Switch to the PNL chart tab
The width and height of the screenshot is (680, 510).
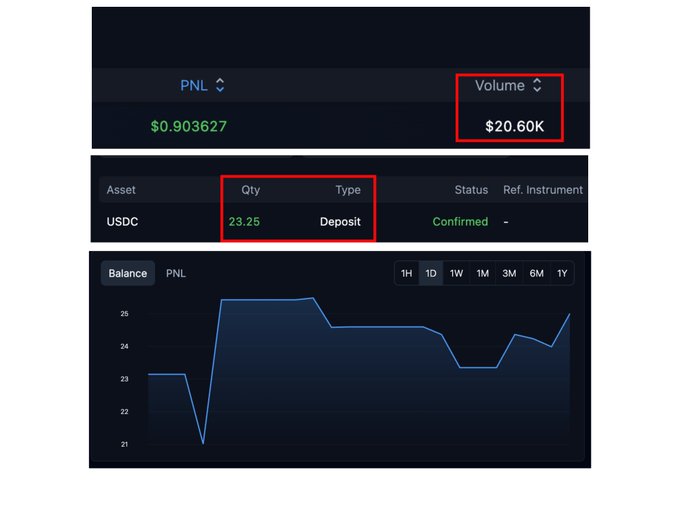click(176, 273)
